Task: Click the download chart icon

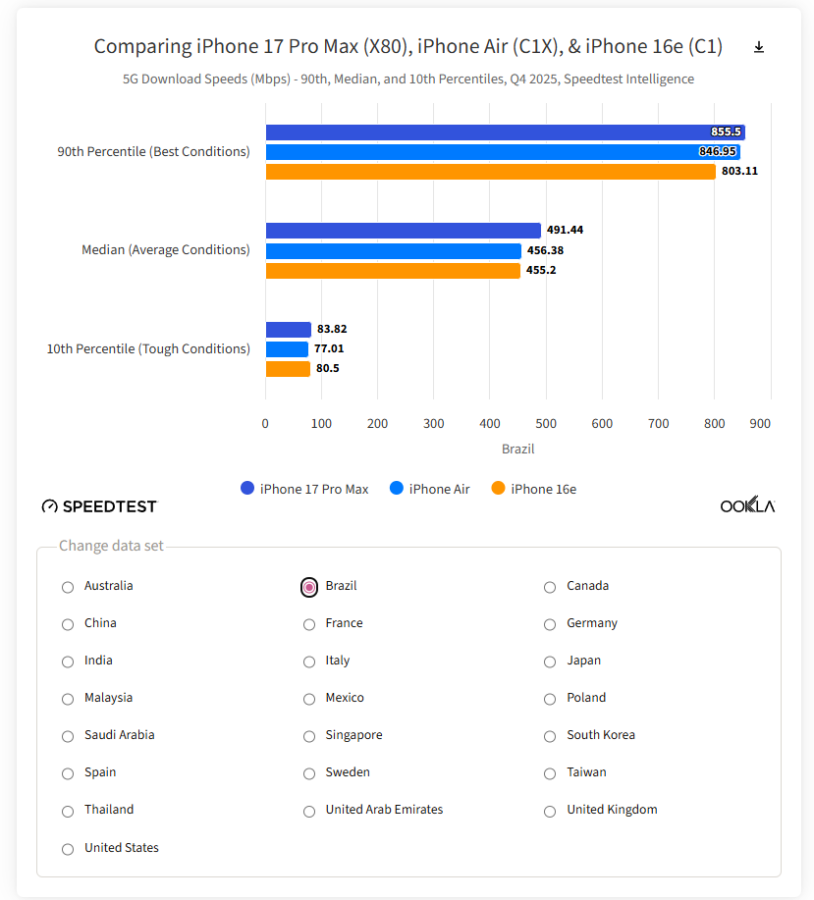Action: 759,47
